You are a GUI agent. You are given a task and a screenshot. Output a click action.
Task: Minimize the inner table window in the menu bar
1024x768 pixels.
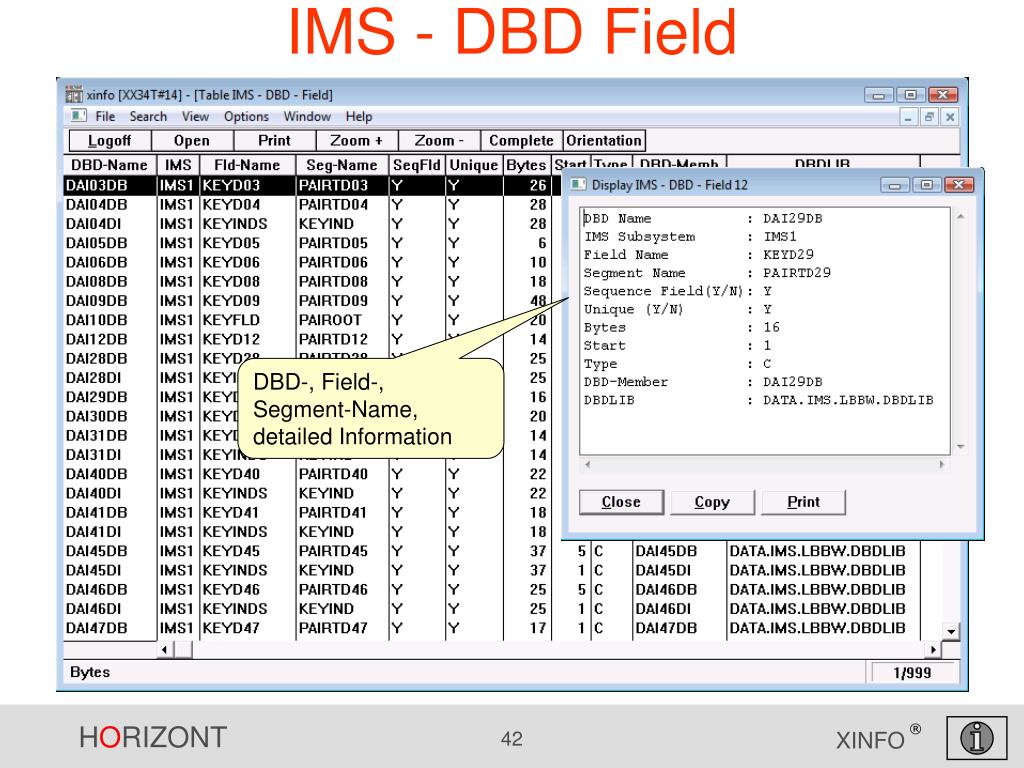[908, 117]
